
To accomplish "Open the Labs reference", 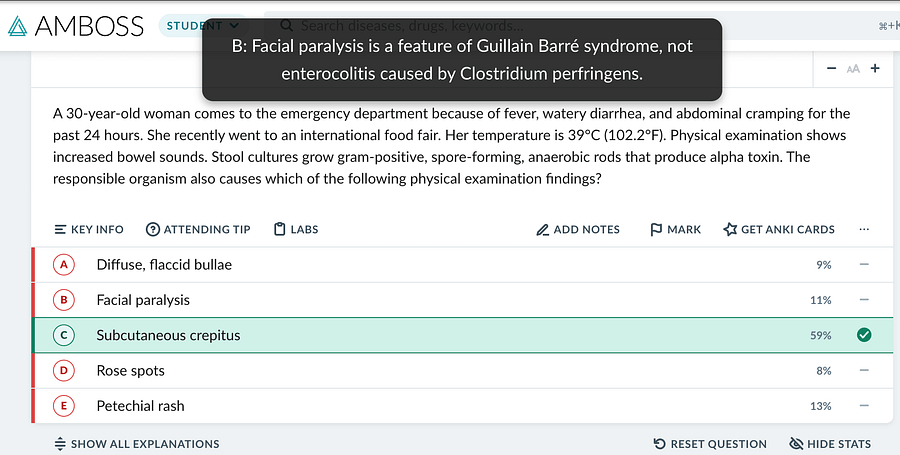I will click(296, 230).
